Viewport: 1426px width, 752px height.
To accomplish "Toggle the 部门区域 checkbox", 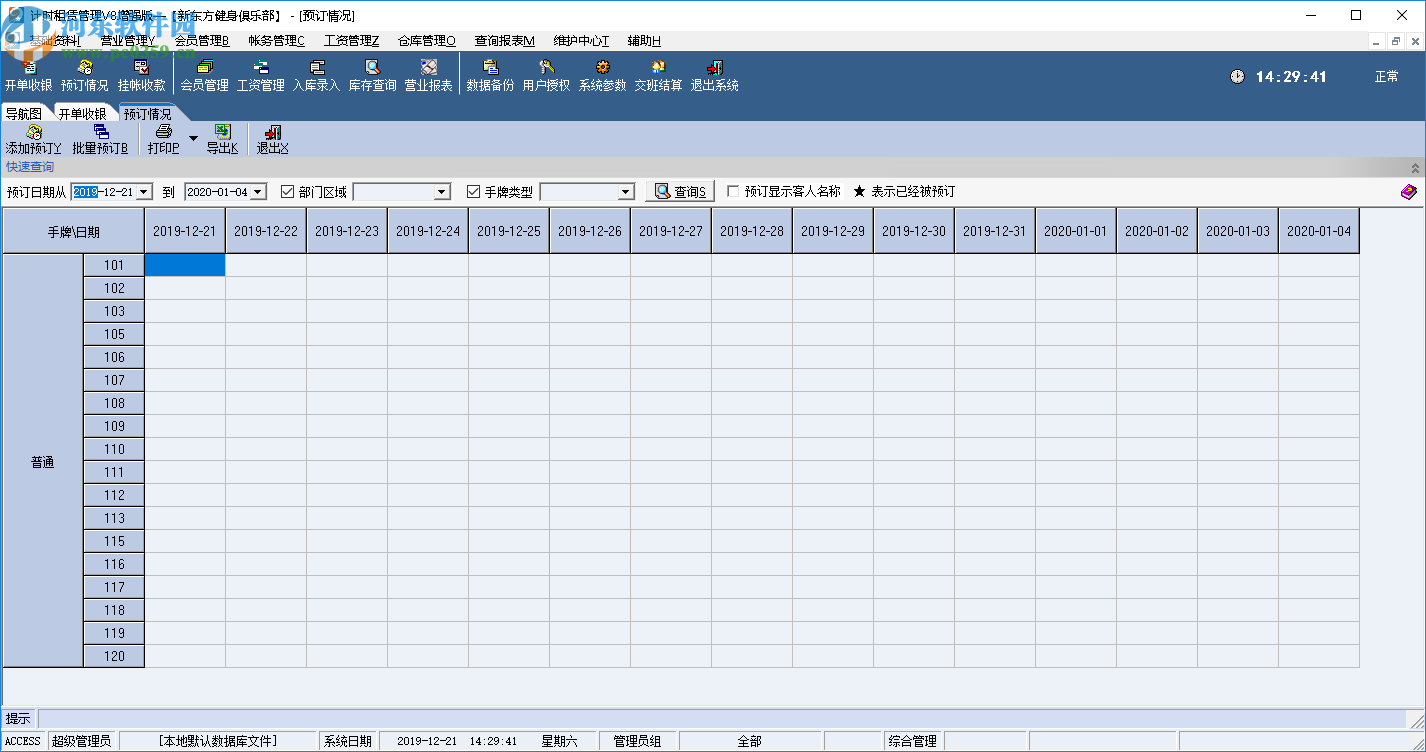I will tap(288, 192).
